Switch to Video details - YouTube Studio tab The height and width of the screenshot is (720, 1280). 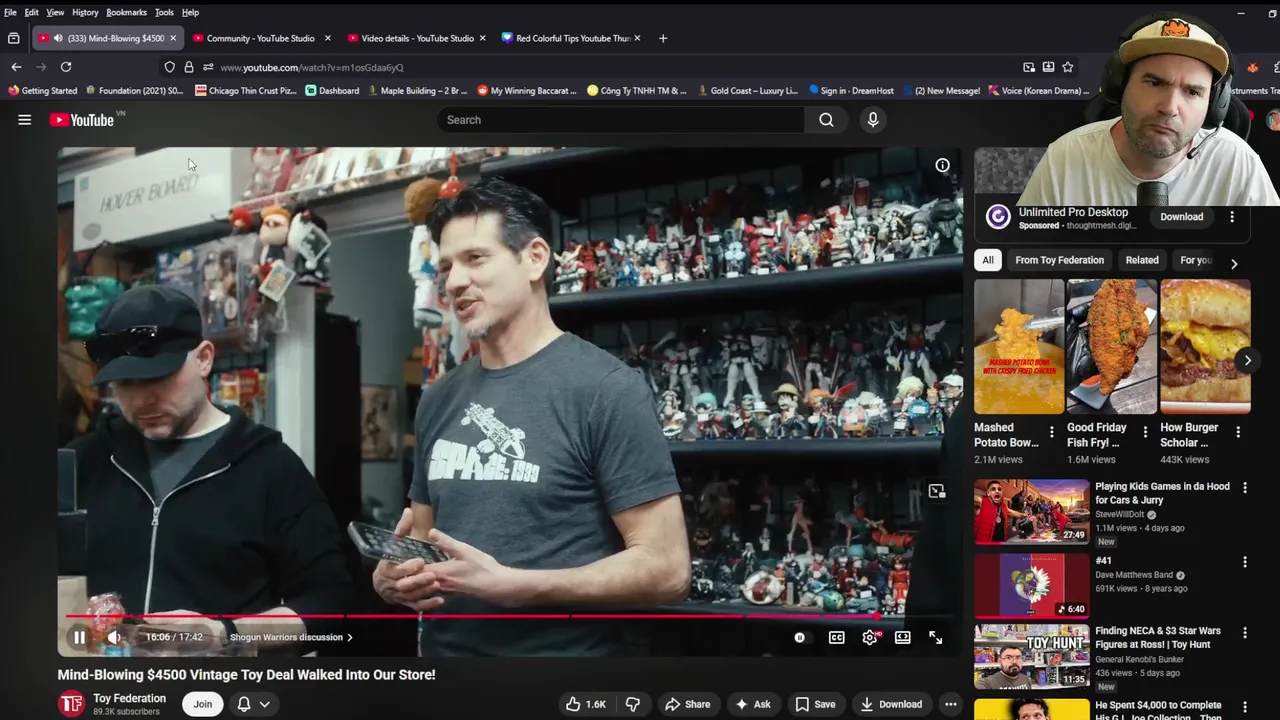click(416, 38)
